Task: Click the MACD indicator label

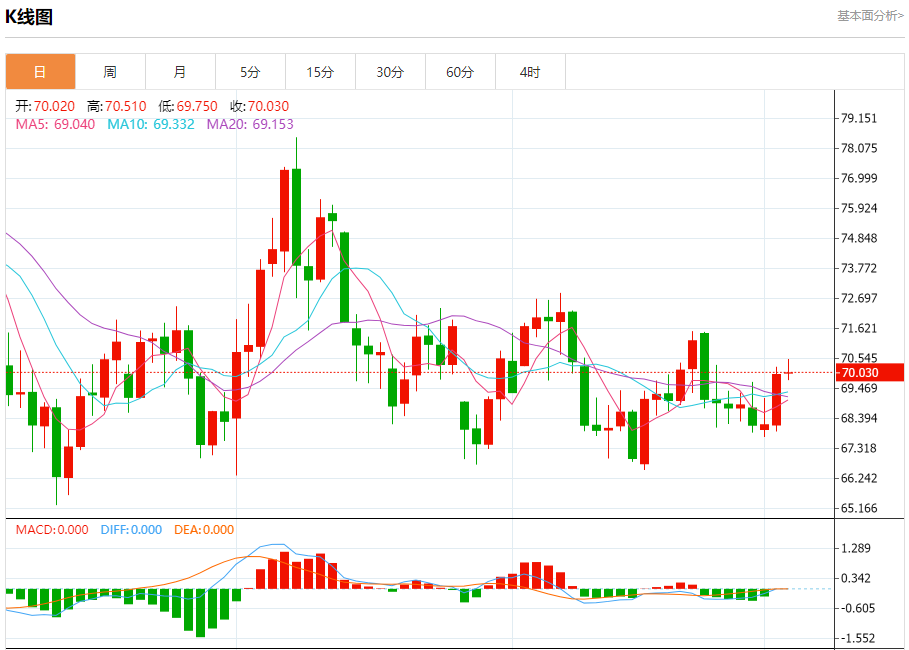Action: click(x=52, y=529)
